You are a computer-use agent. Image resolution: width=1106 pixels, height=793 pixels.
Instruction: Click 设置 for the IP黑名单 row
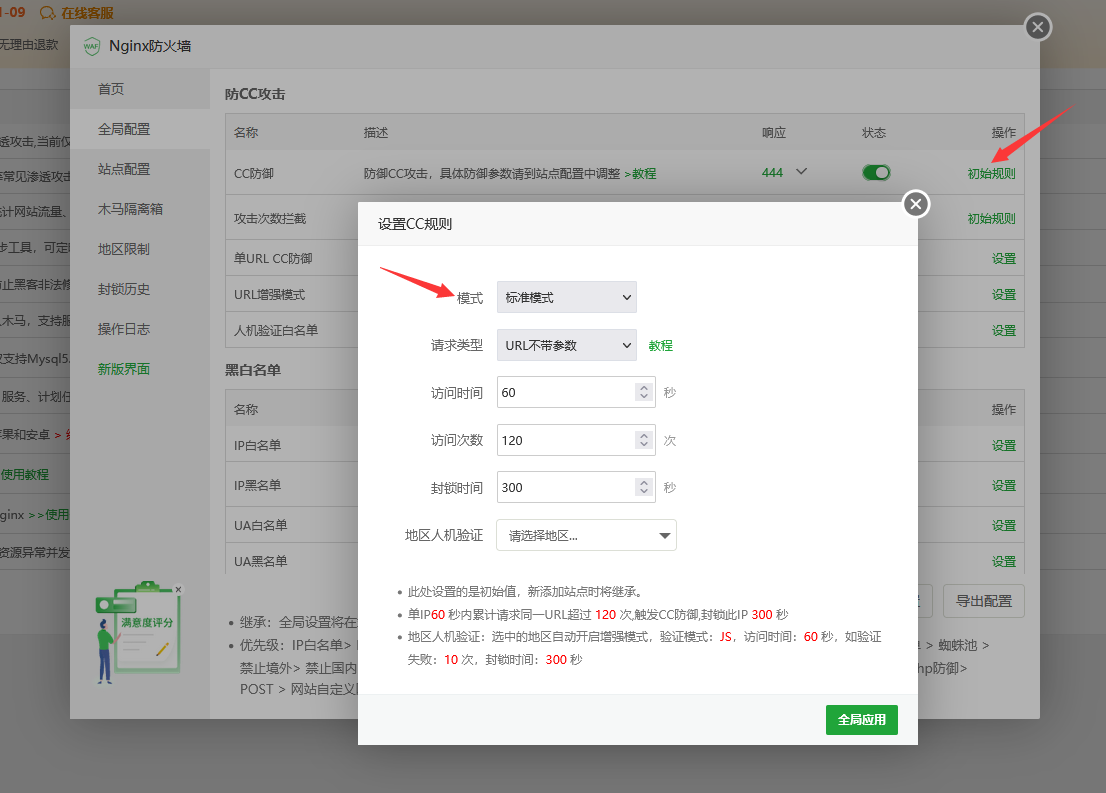pyautogui.click(x=1004, y=486)
